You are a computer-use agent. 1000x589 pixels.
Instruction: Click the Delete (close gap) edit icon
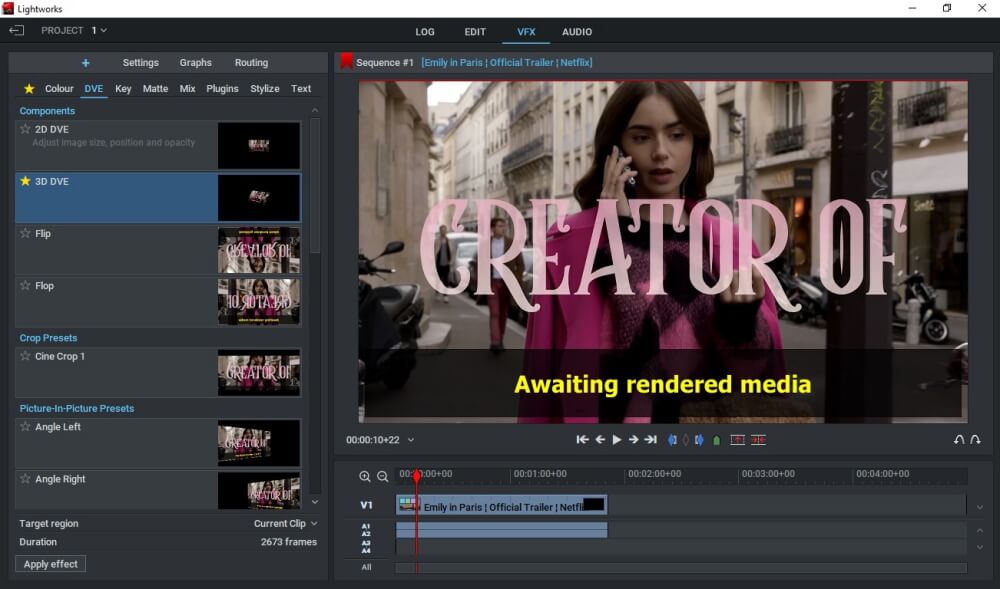click(x=758, y=440)
